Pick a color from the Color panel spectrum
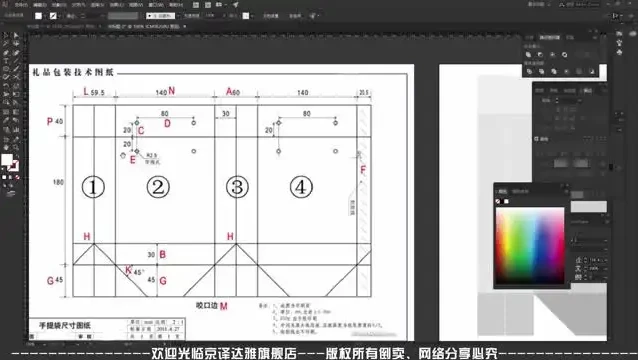Image resolution: width=638 pixels, height=360 pixels. point(530,246)
